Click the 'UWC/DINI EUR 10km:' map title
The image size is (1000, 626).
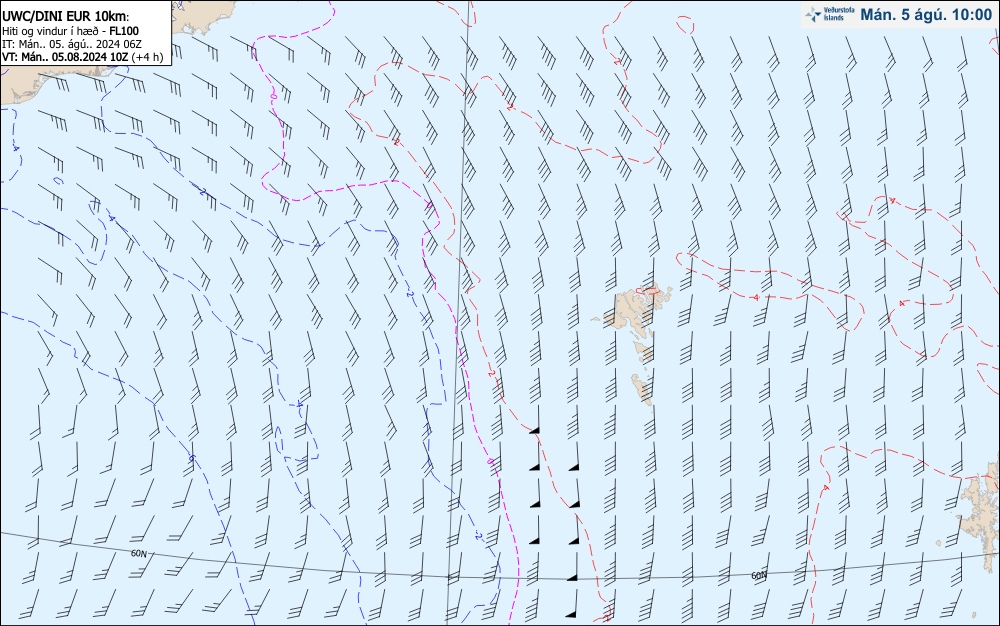click(66, 17)
